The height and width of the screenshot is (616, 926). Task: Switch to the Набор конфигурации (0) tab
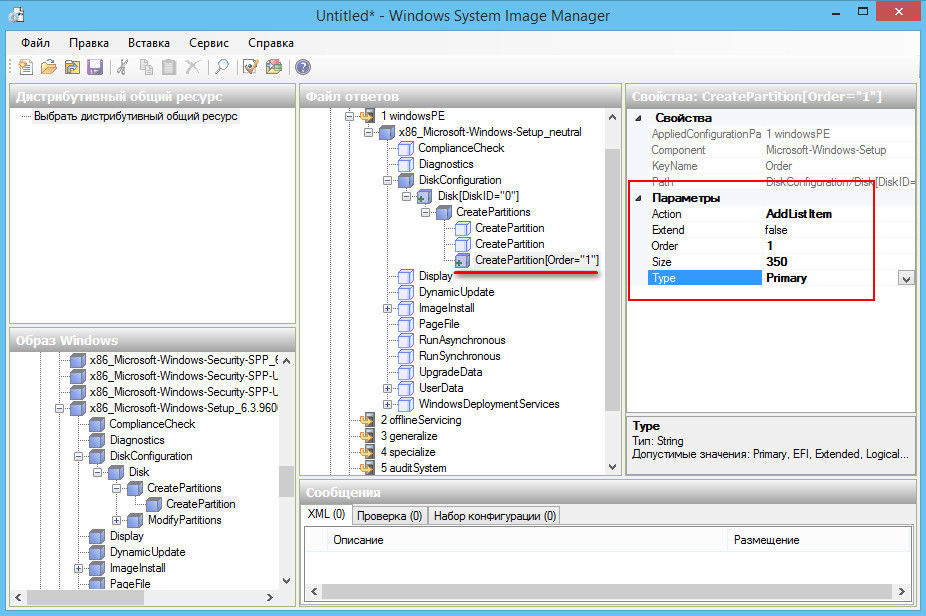[495, 516]
